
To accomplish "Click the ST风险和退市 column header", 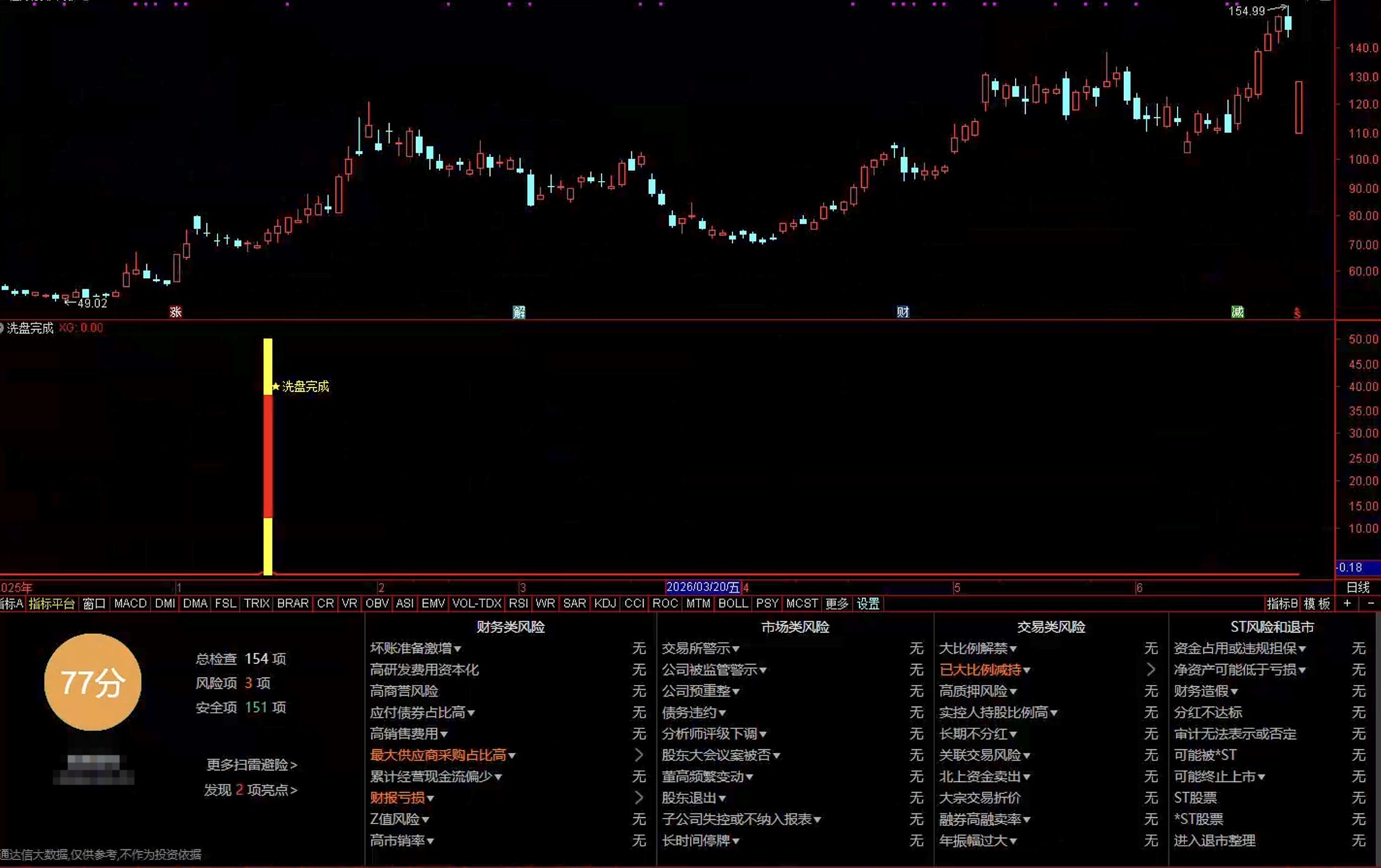I will 1272,627.
